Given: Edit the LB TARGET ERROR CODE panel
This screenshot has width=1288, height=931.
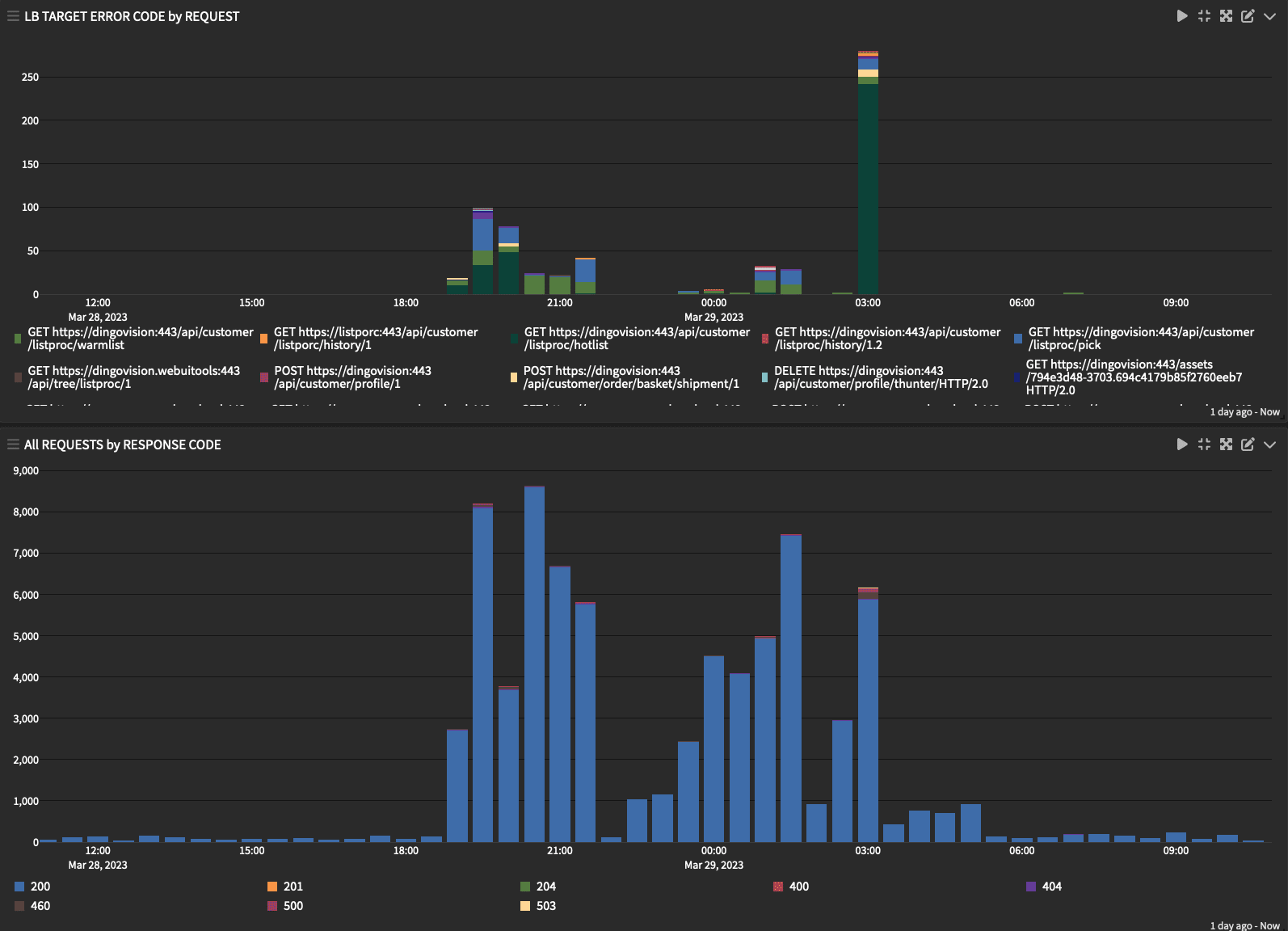Looking at the screenshot, I should coord(1248,16).
